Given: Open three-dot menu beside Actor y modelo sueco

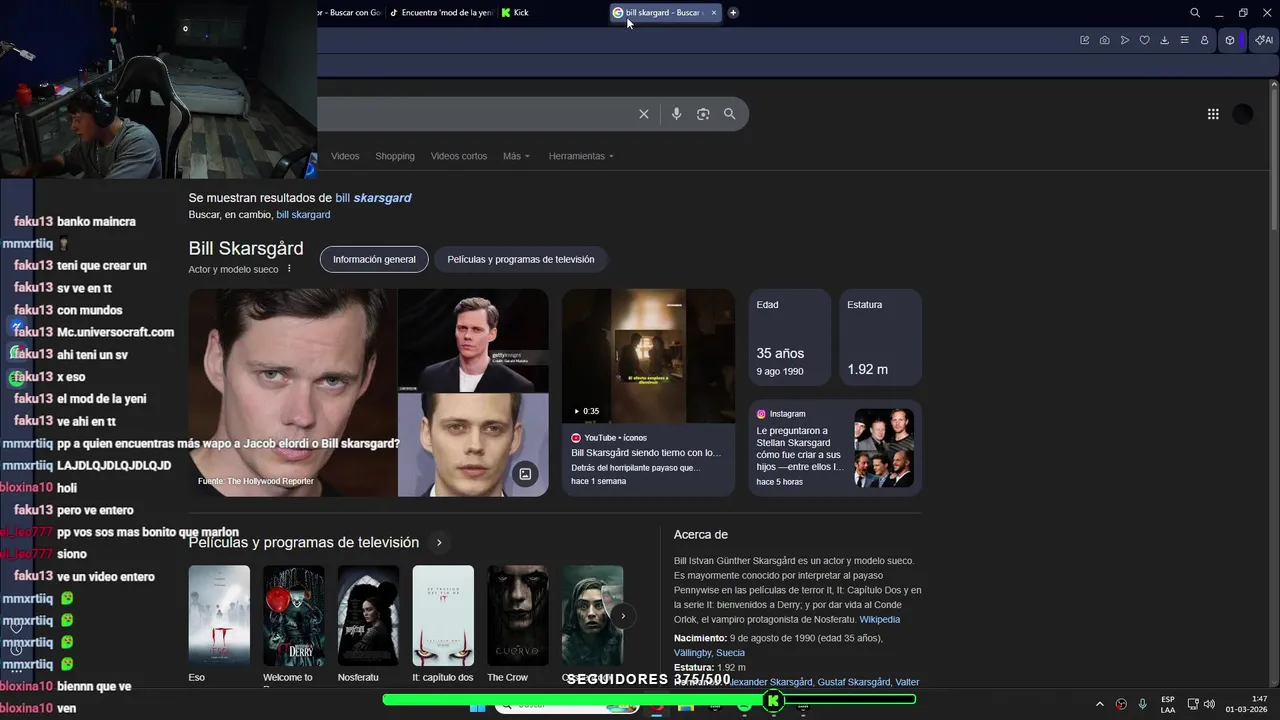Looking at the screenshot, I should (x=289, y=269).
